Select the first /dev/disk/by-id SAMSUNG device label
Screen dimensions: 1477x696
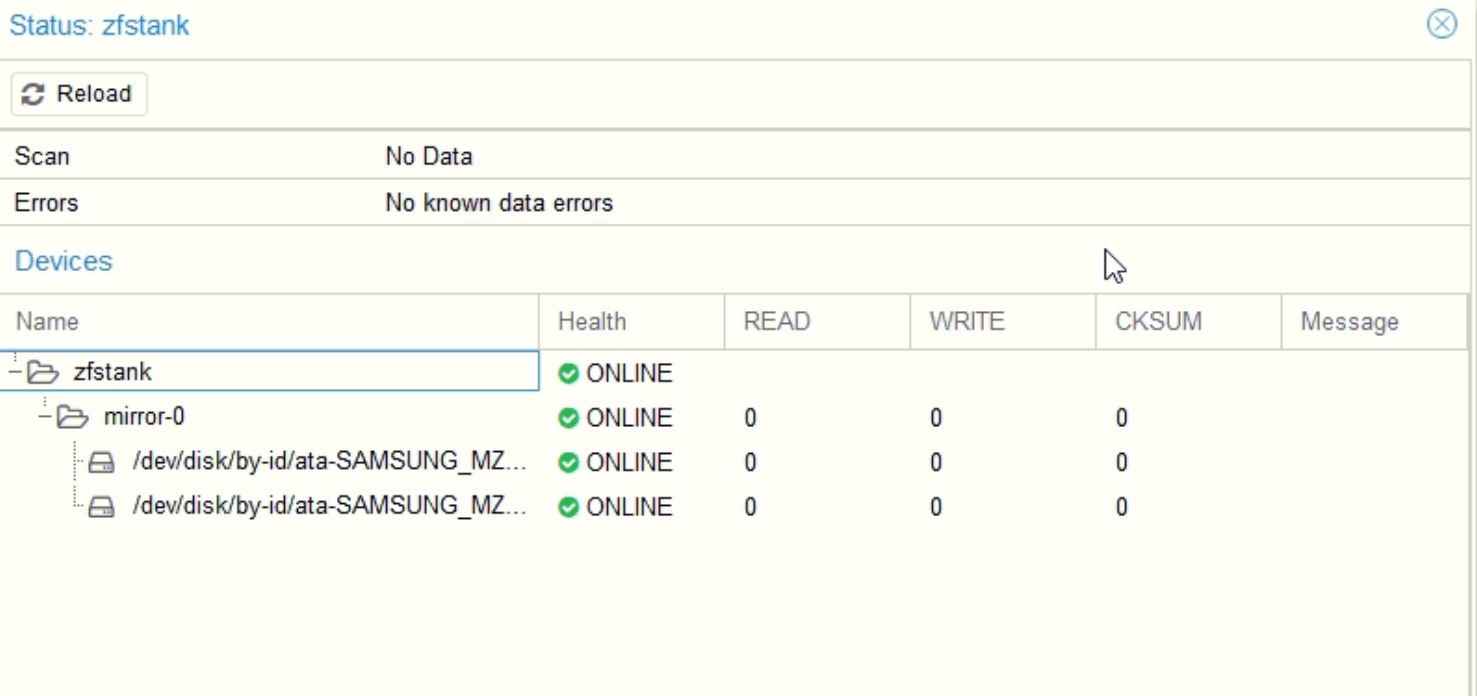(x=328, y=462)
